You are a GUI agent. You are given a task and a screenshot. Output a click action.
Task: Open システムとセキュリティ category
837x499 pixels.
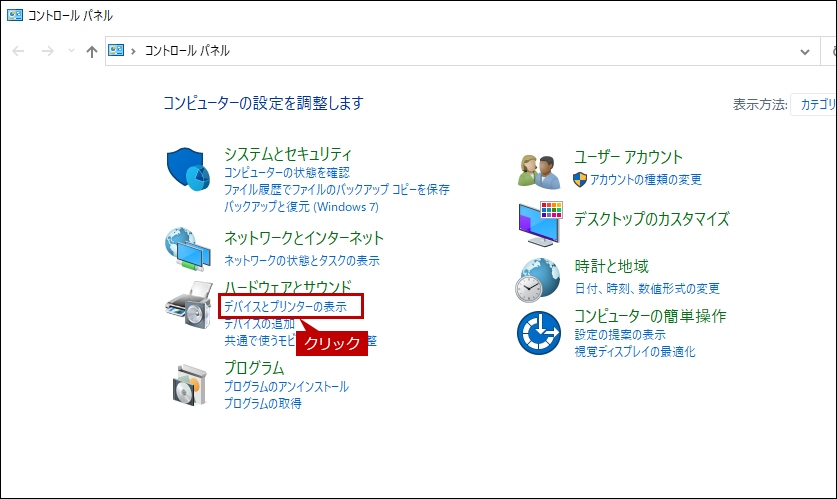pyautogui.click(x=288, y=154)
